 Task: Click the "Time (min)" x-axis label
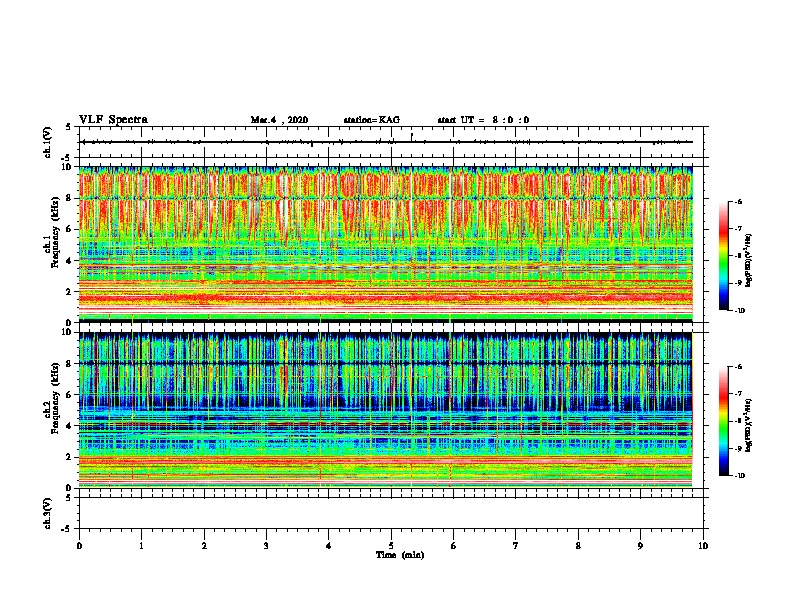pos(400,555)
